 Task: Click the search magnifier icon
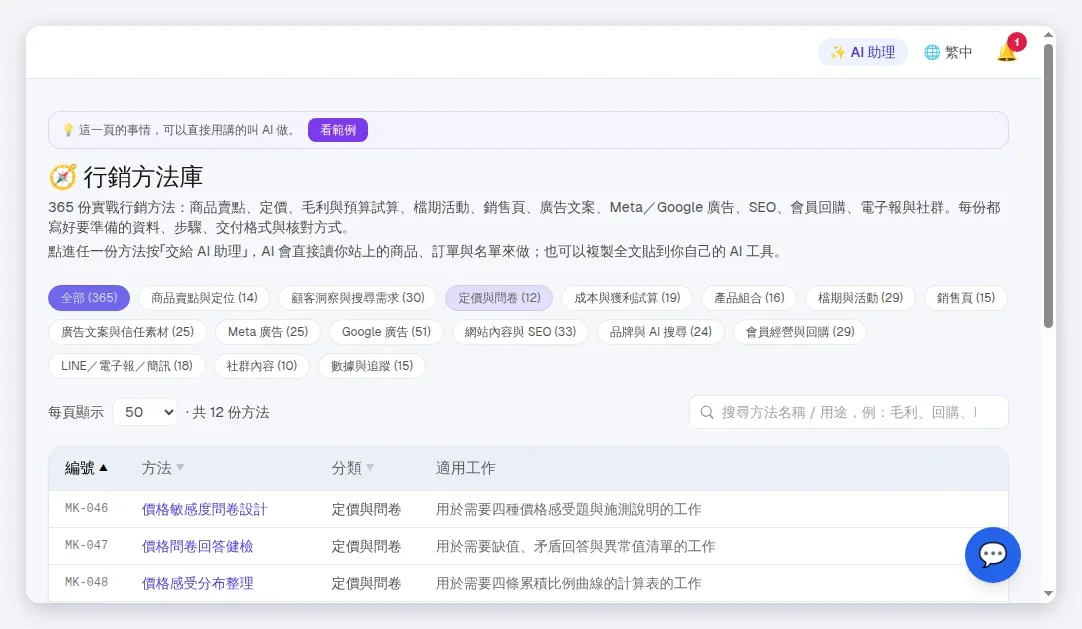707,412
